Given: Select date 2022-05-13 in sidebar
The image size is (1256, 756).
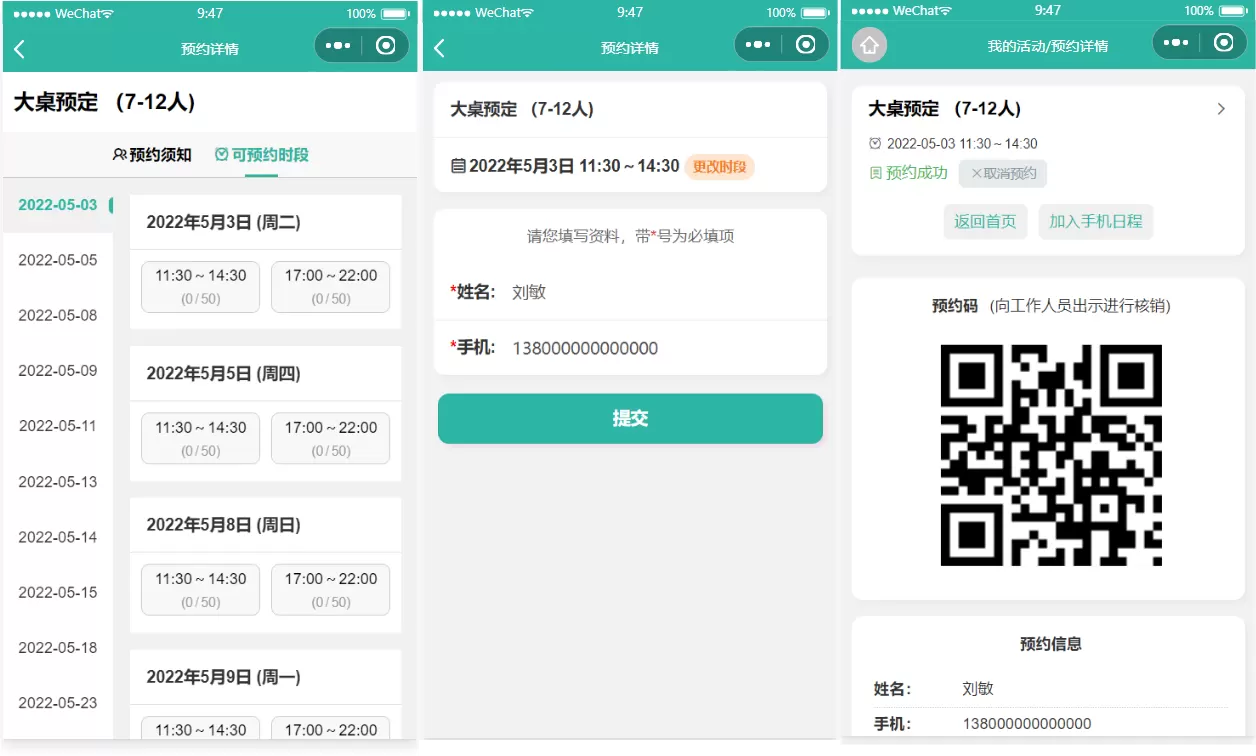Looking at the screenshot, I should click(58, 482).
